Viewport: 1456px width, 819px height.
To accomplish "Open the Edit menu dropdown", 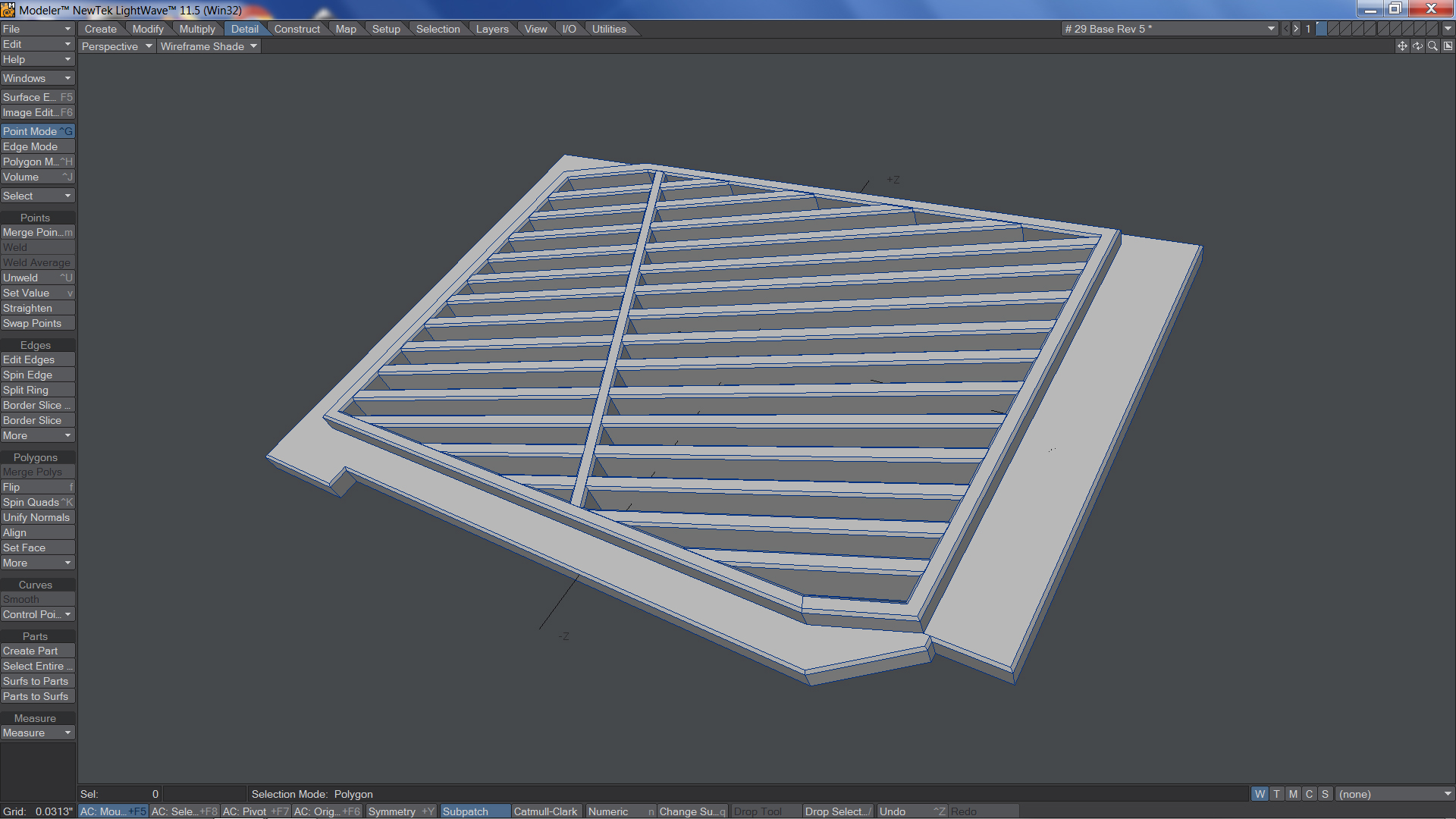I will [x=37, y=44].
